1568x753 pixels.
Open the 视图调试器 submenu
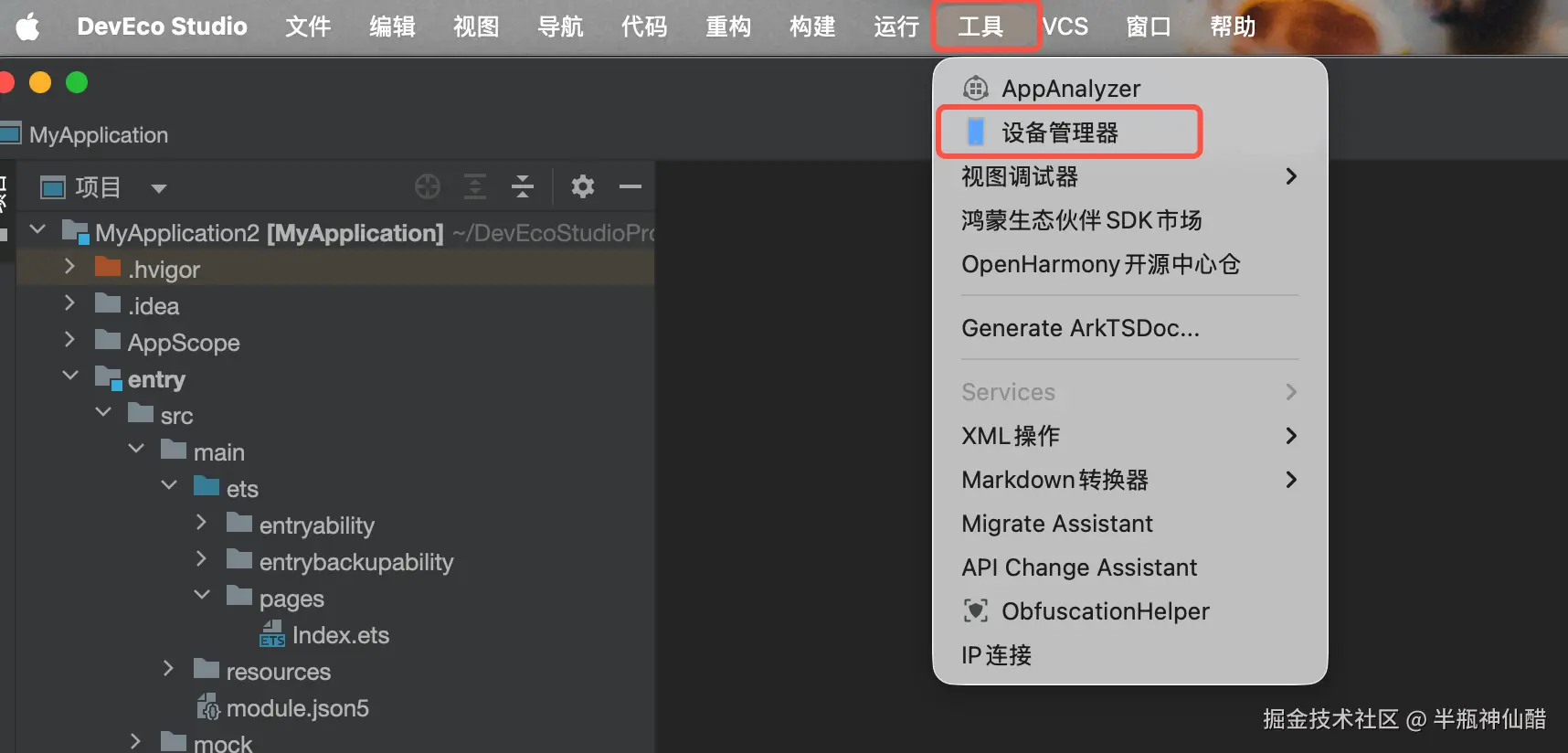1129,176
